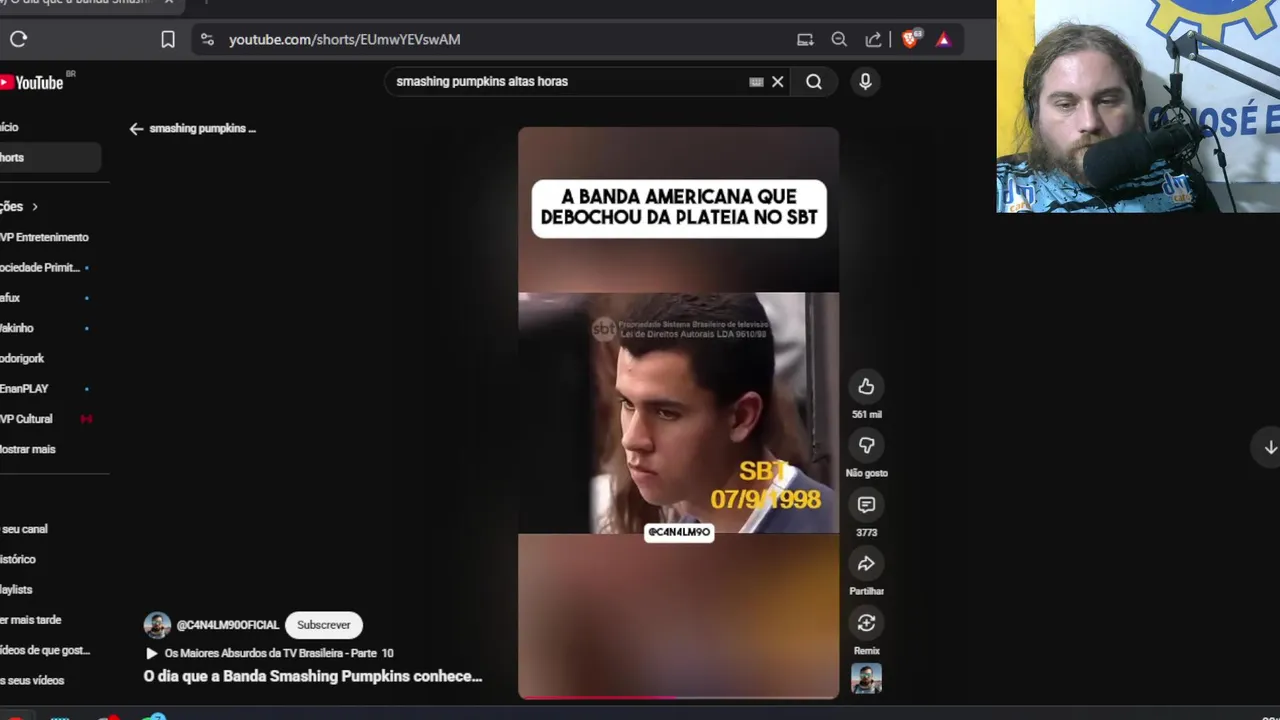Expand the subscriptions section chevron
The width and height of the screenshot is (1280, 720).
35,207
